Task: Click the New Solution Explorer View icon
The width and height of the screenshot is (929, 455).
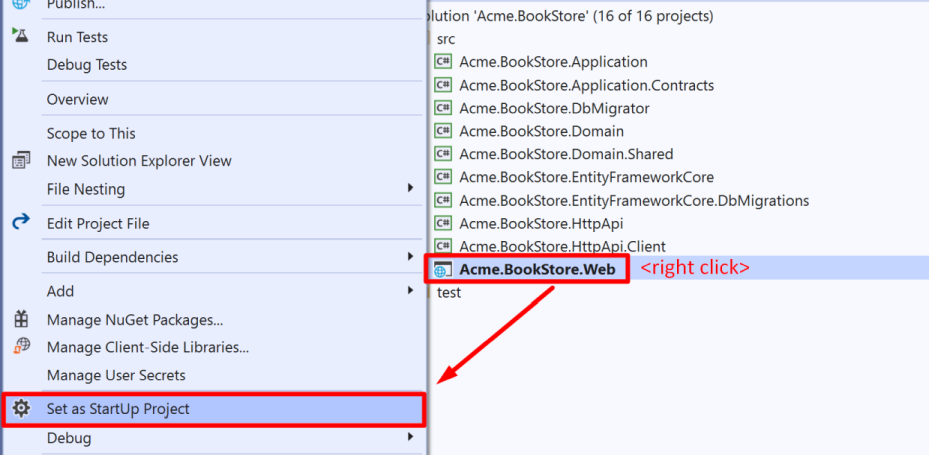Action: (x=20, y=161)
